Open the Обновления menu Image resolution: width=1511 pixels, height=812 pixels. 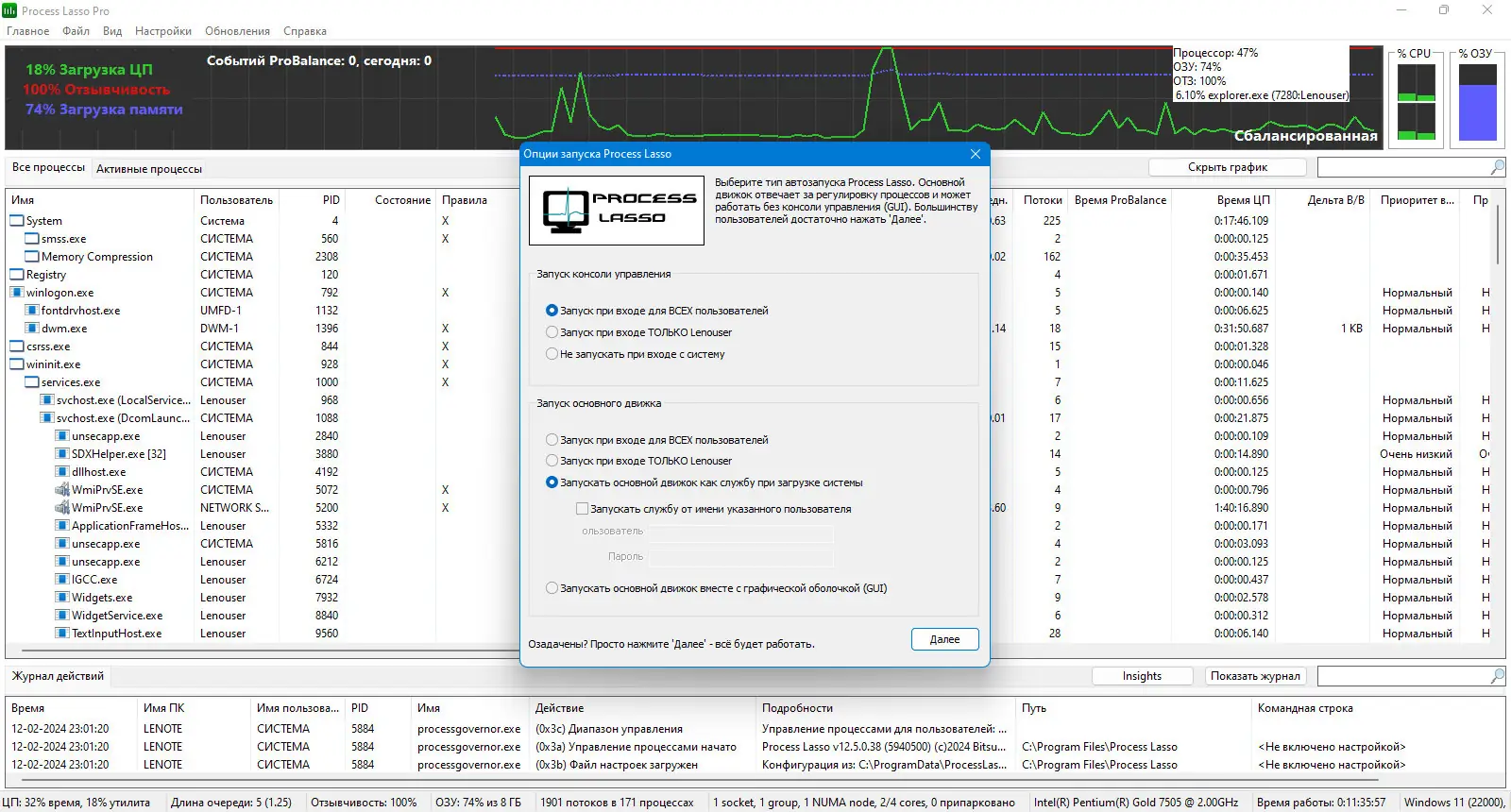click(238, 31)
